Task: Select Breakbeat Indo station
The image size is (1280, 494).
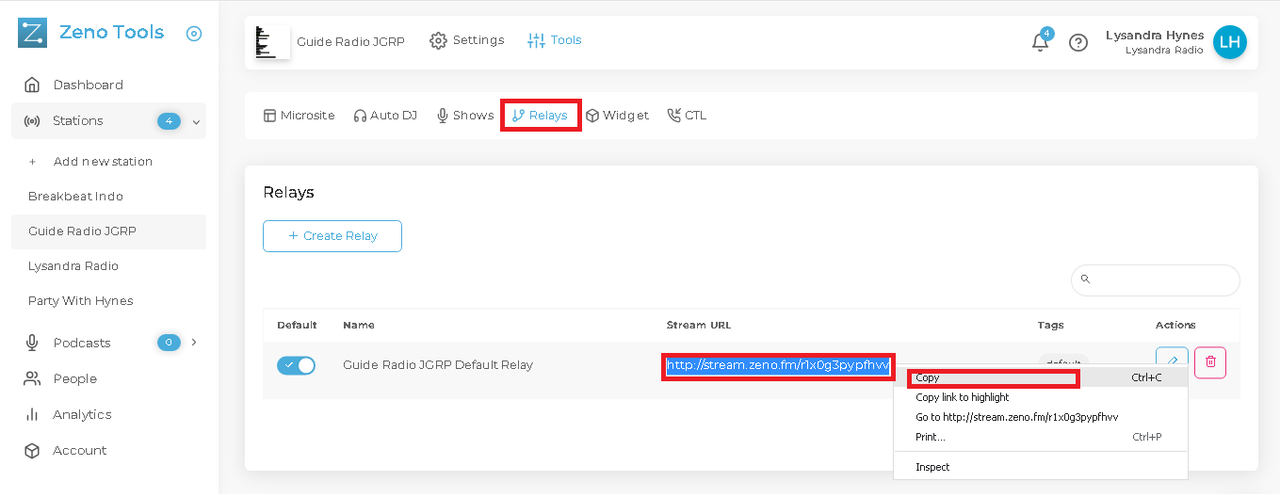Action: [x=76, y=196]
